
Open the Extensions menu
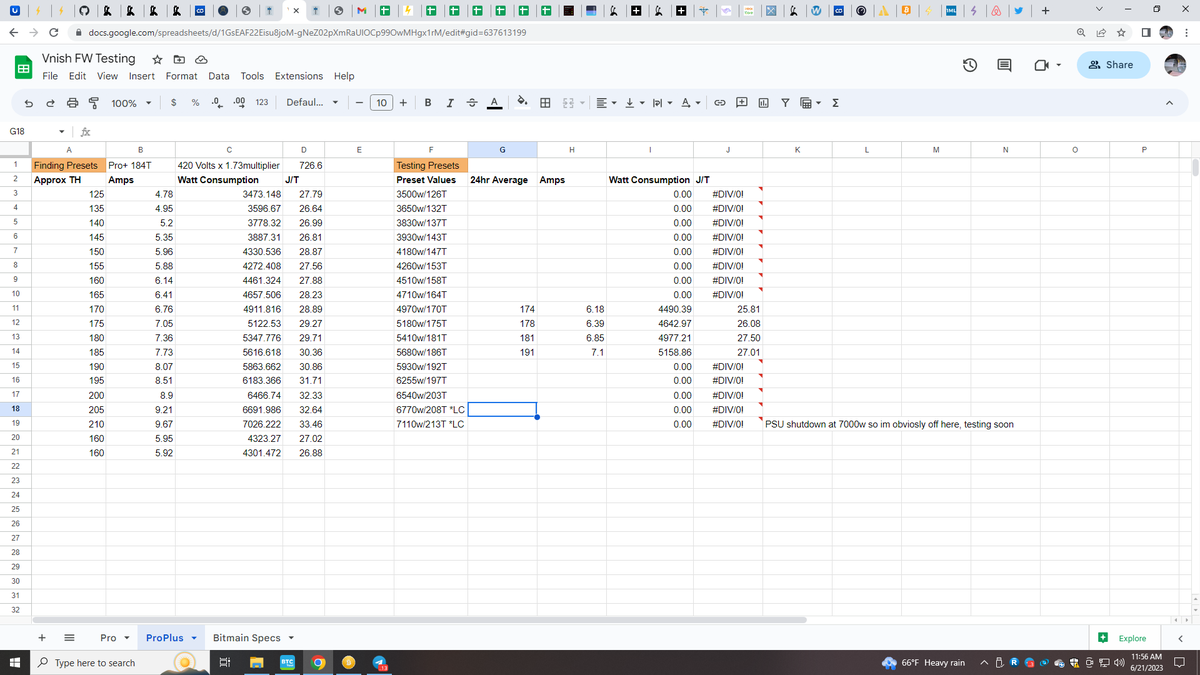tap(298, 75)
